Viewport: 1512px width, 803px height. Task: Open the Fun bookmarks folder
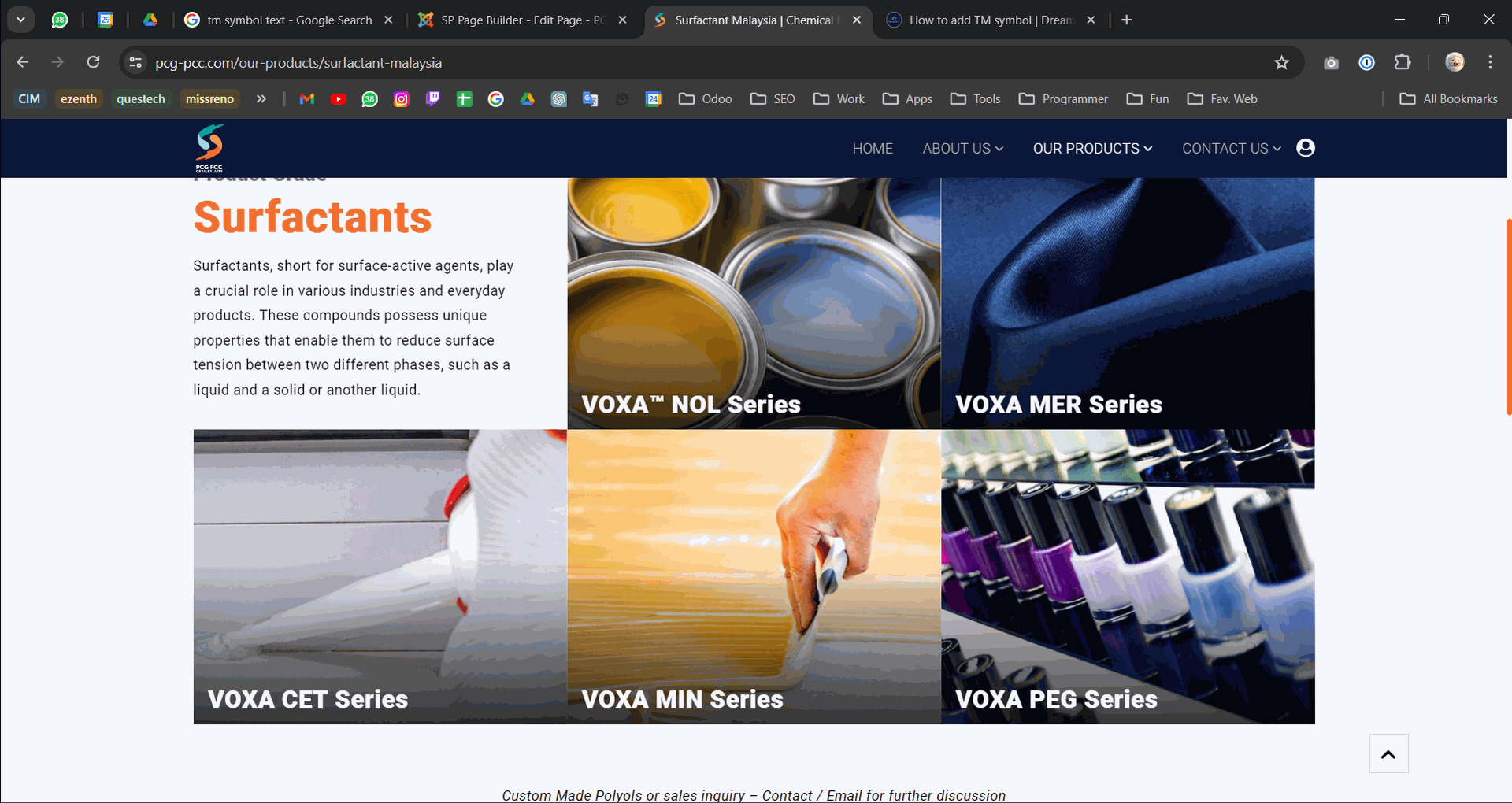(x=1148, y=98)
